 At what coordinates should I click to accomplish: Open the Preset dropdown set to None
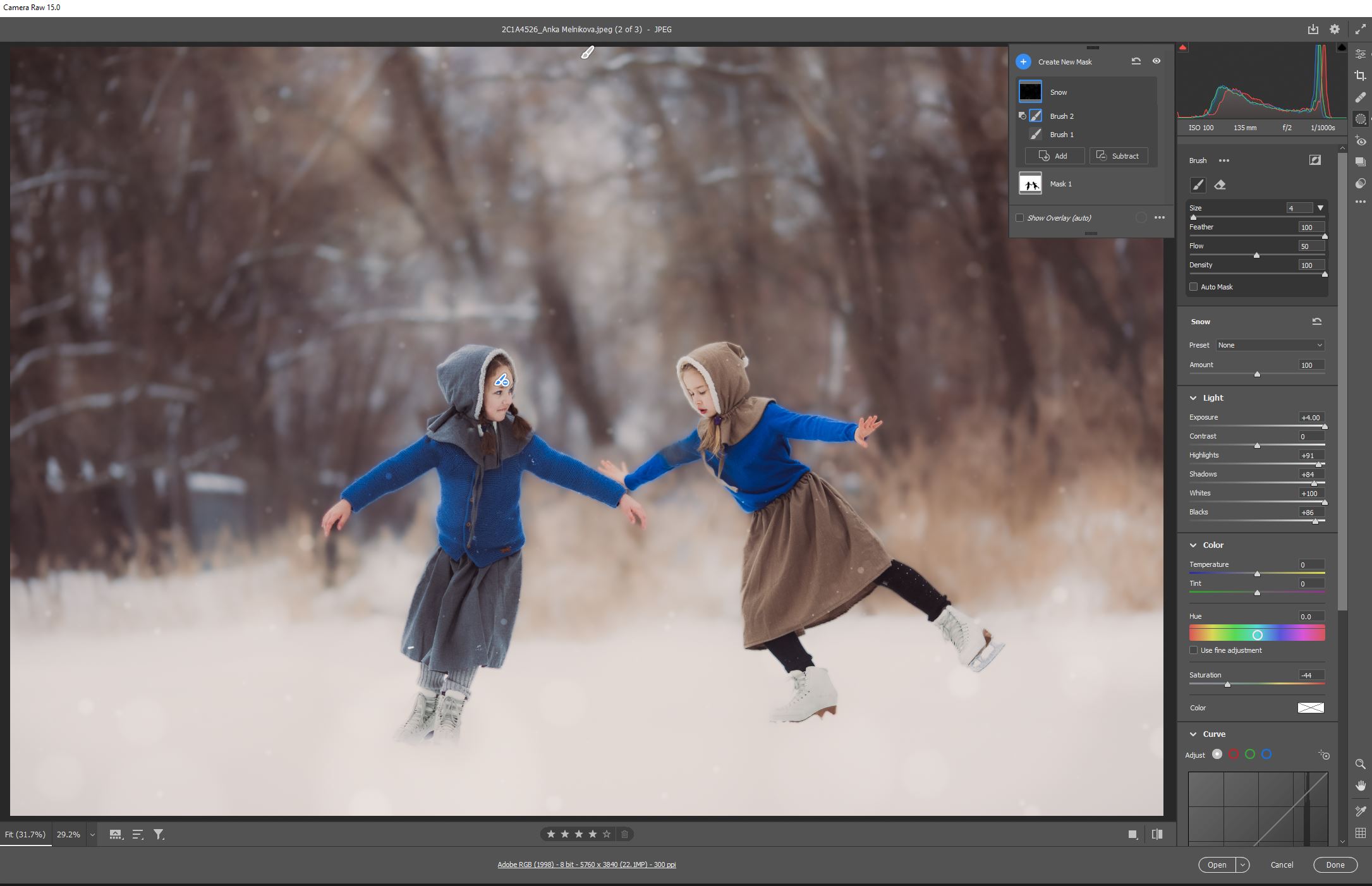(x=1269, y=345)
